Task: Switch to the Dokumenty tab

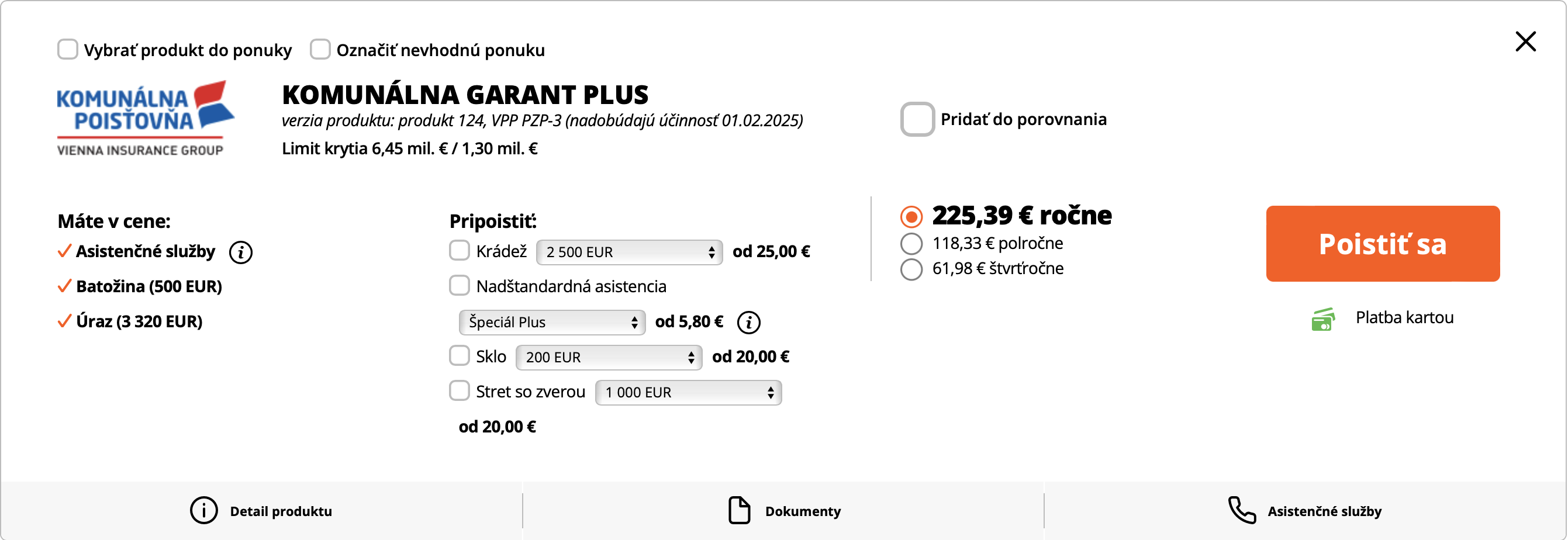Action: tap(783, 511)
